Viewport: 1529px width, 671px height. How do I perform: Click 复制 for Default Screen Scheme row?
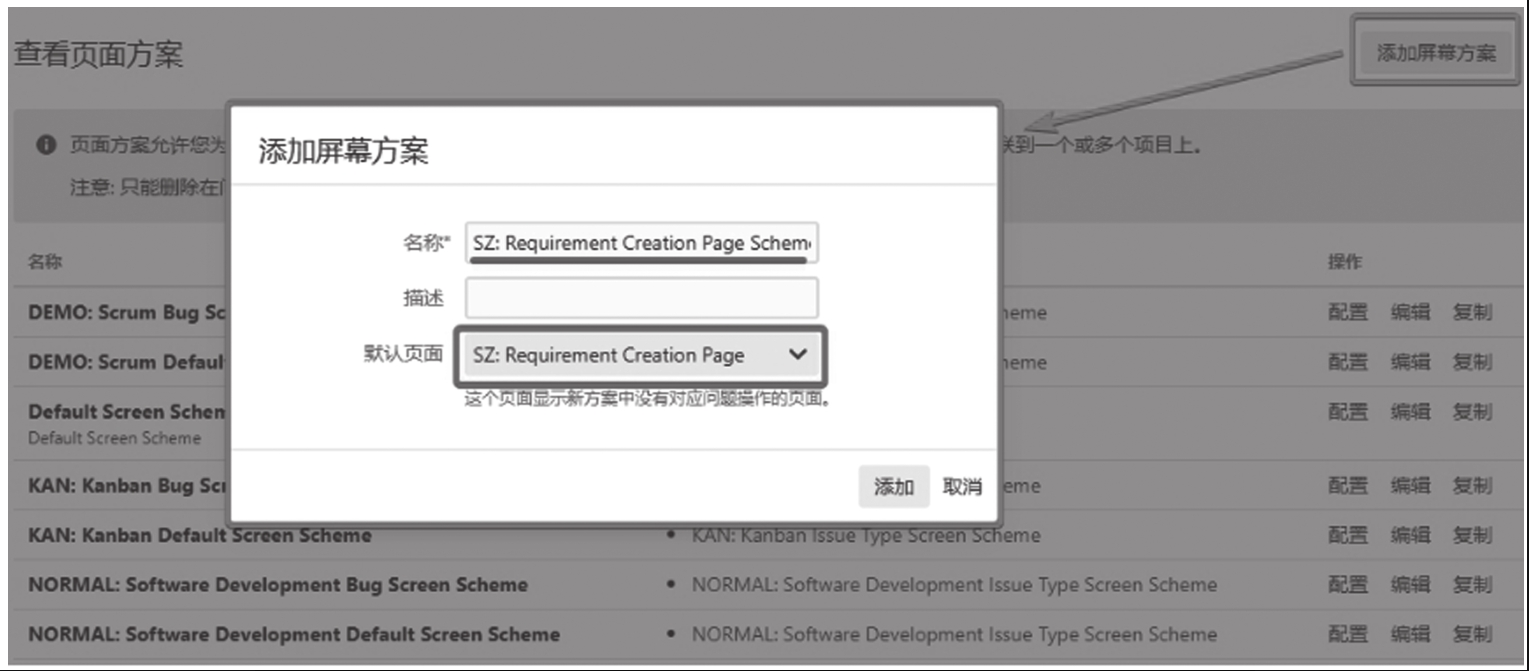click(x=1472, y=411)
